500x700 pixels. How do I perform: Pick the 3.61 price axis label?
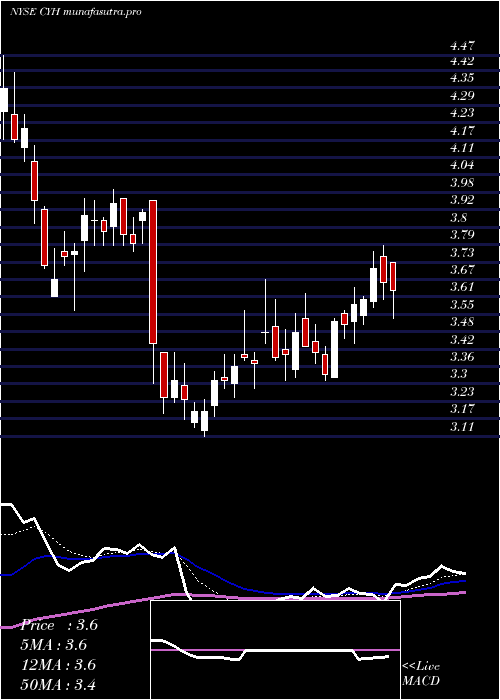pyautogui.click(x=462, y=288)
